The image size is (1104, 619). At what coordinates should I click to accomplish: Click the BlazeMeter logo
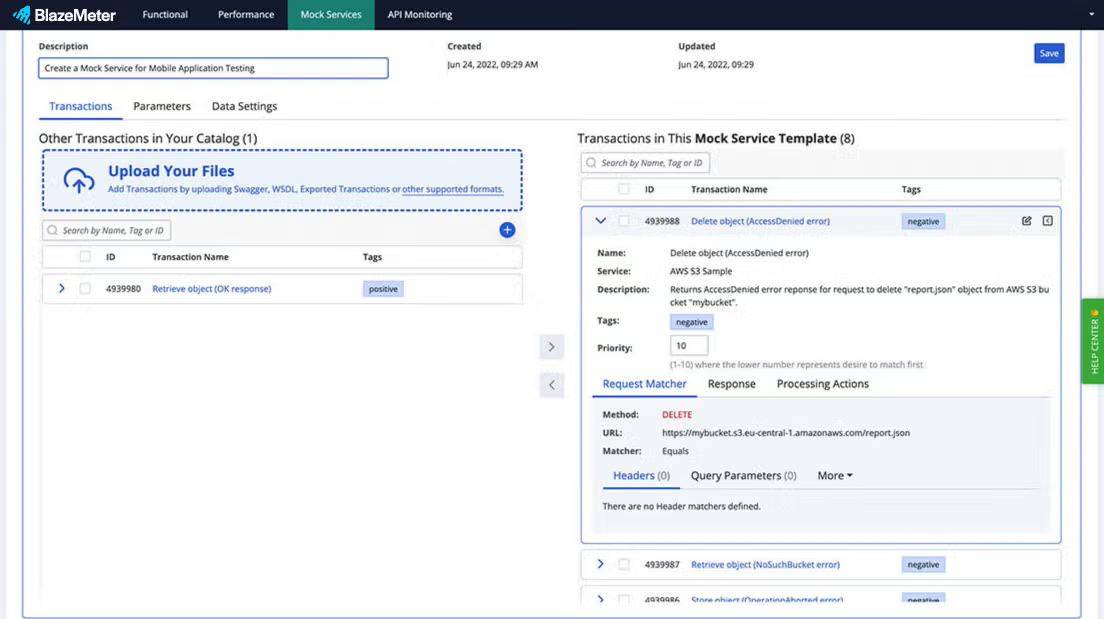tap(64, 14)
